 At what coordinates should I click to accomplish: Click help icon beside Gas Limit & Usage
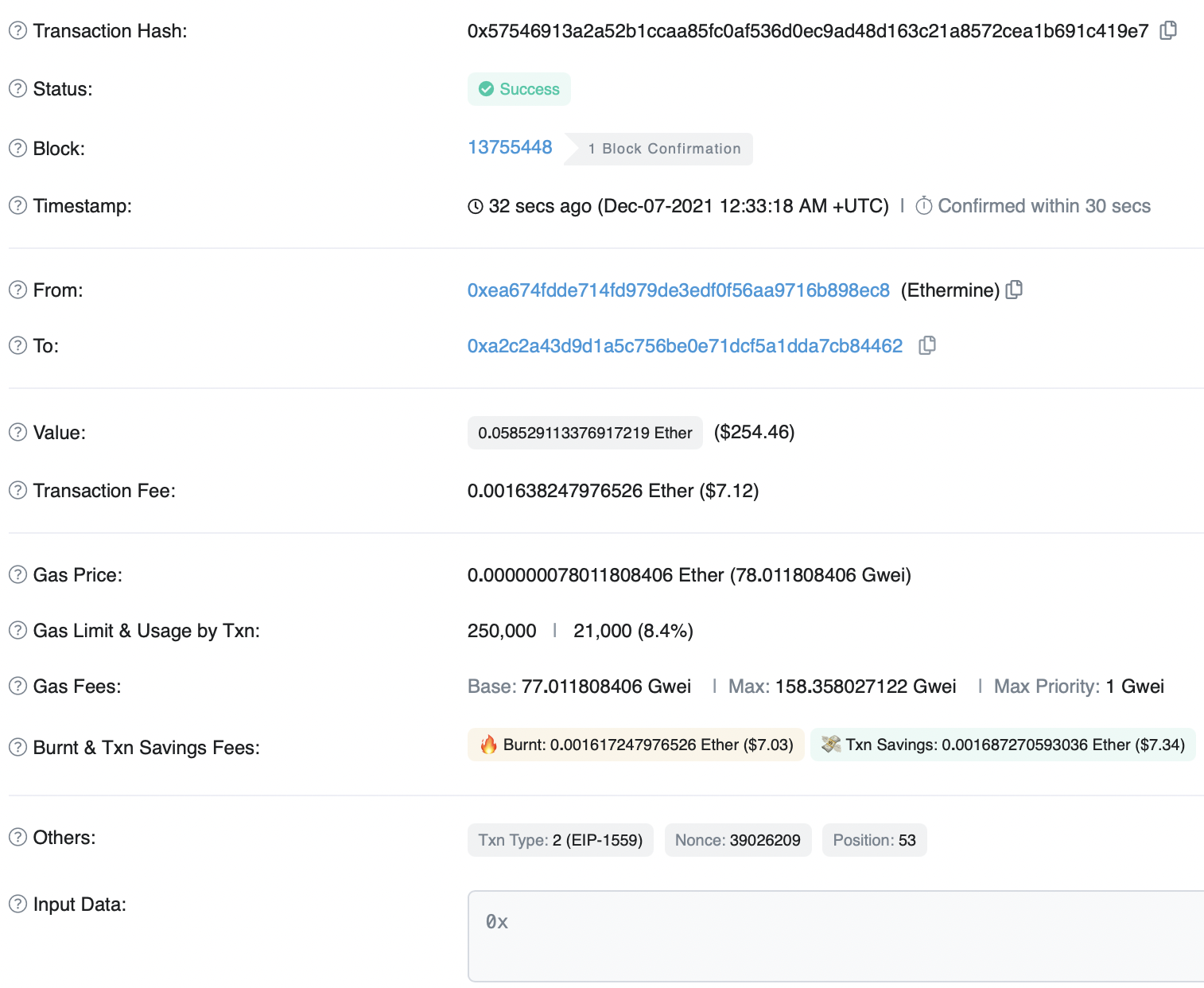[17, 630]
